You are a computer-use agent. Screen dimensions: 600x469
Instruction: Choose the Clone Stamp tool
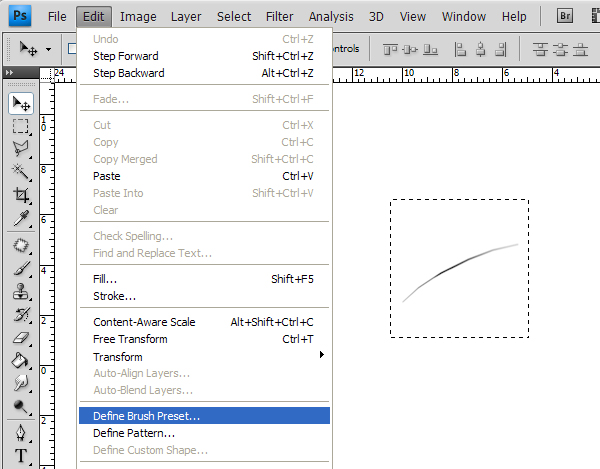click(x=20, y=291)
